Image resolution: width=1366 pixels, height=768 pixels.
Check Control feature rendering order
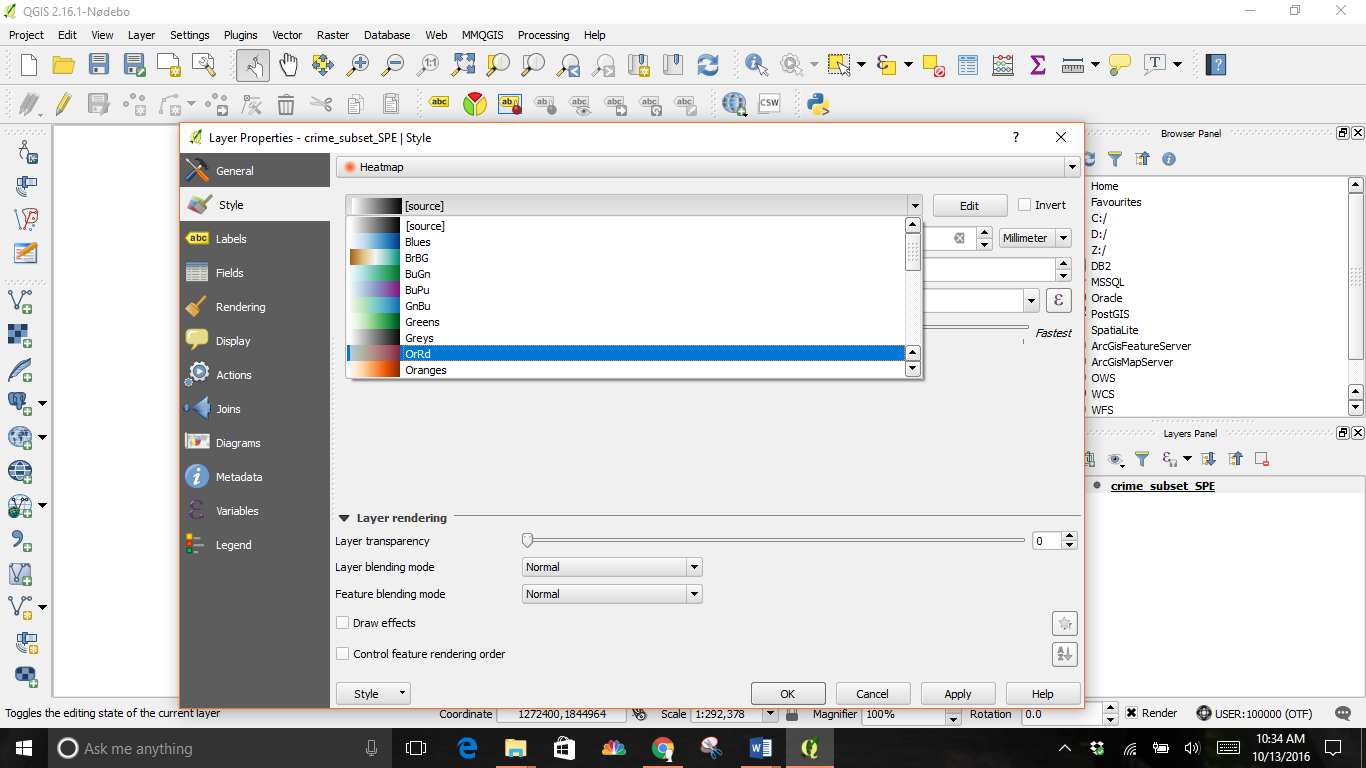tap(344, 653)
